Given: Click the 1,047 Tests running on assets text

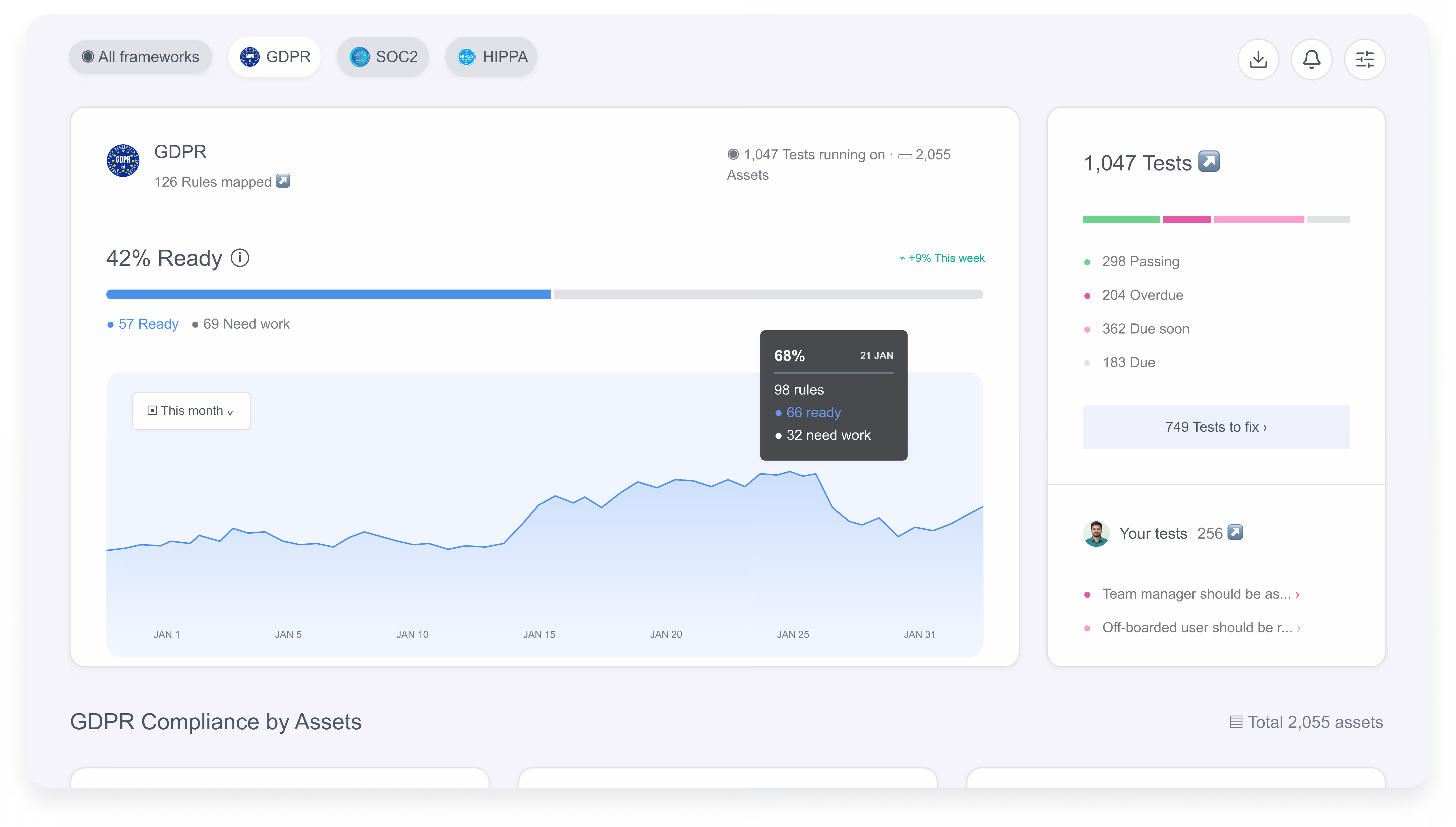Looking at the screenshot, I should tap(839, 165).
